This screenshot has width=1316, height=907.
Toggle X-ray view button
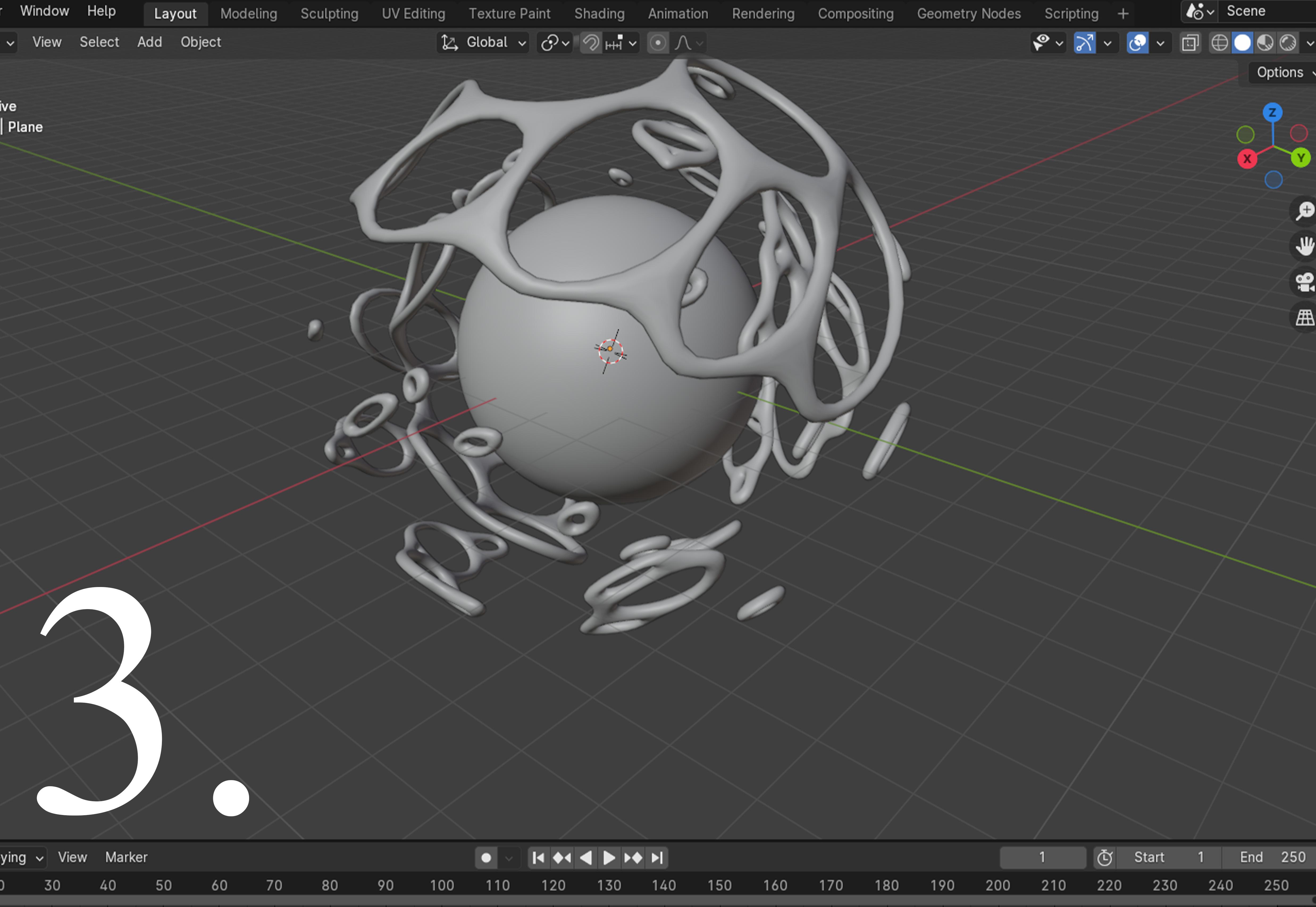(x=1190, y=43)
